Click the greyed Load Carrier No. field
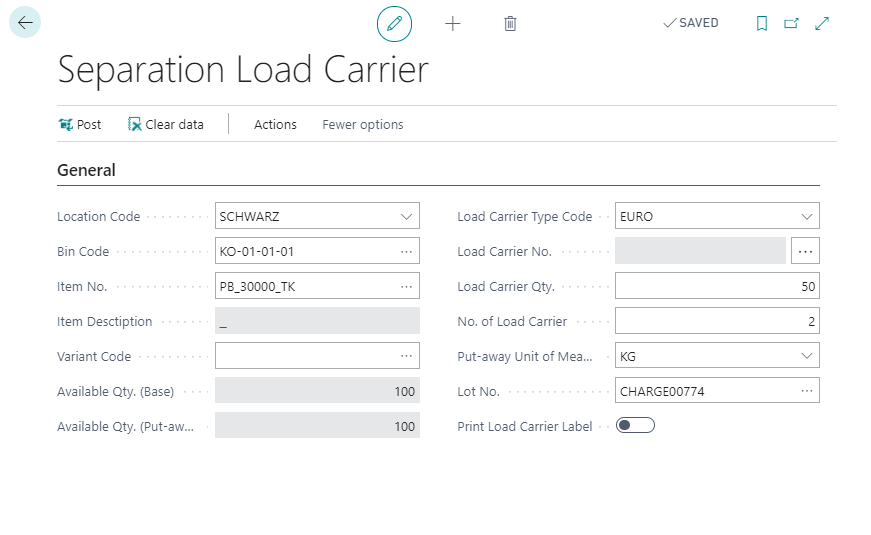Image resolution: width=871 pixels, height=535 pixels. [x=700, y=251]
